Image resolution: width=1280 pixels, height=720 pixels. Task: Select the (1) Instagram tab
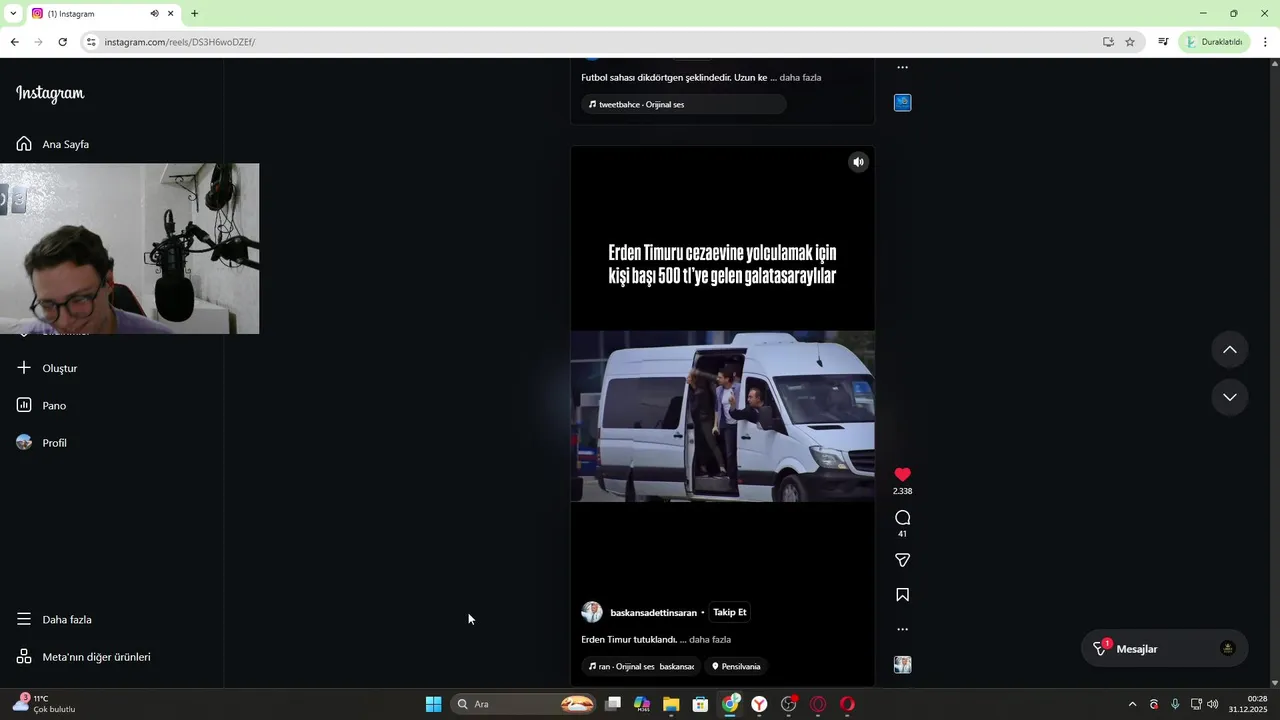point(103,14)
